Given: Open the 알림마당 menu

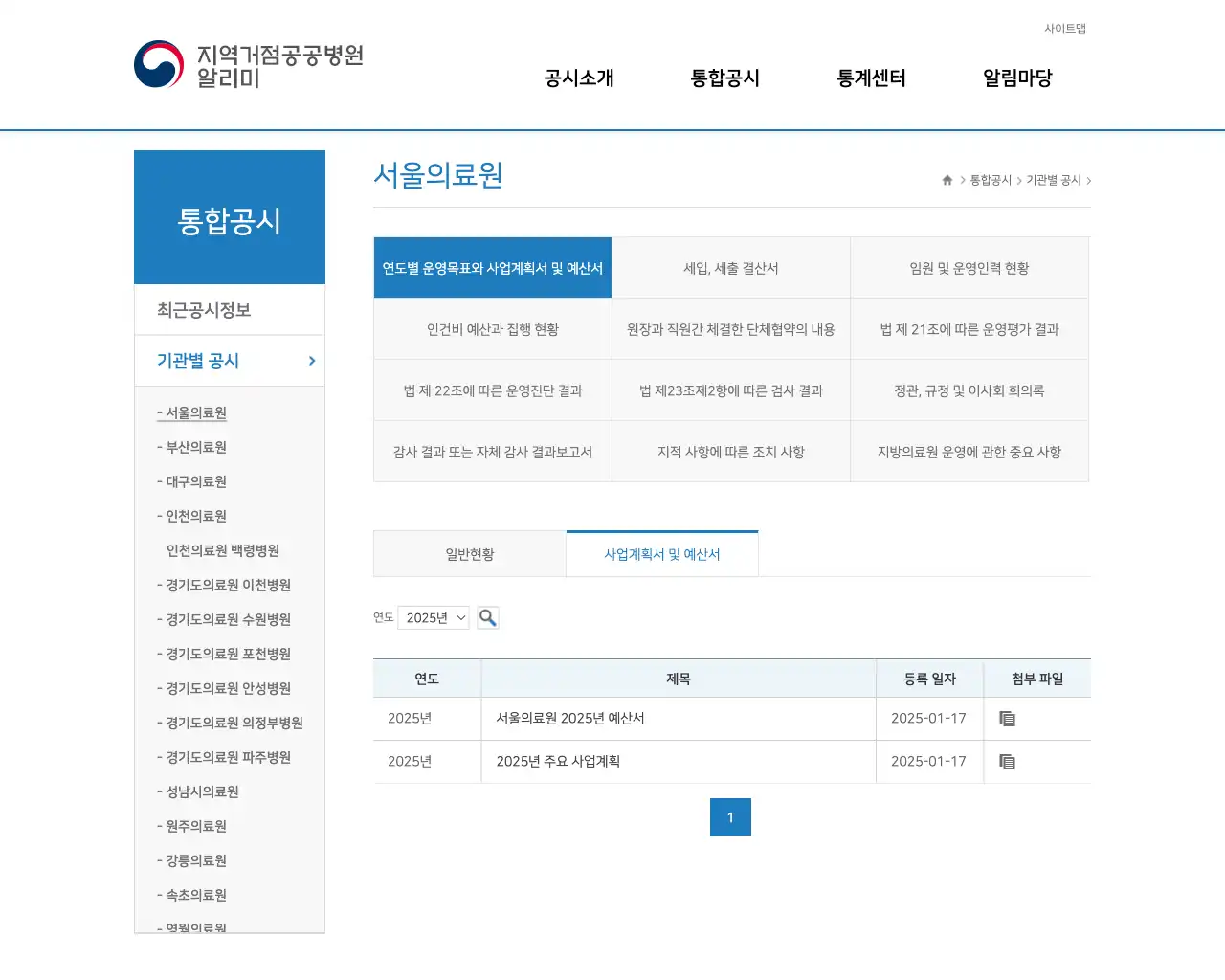Looking at the screenshot, I should 1016,78.
